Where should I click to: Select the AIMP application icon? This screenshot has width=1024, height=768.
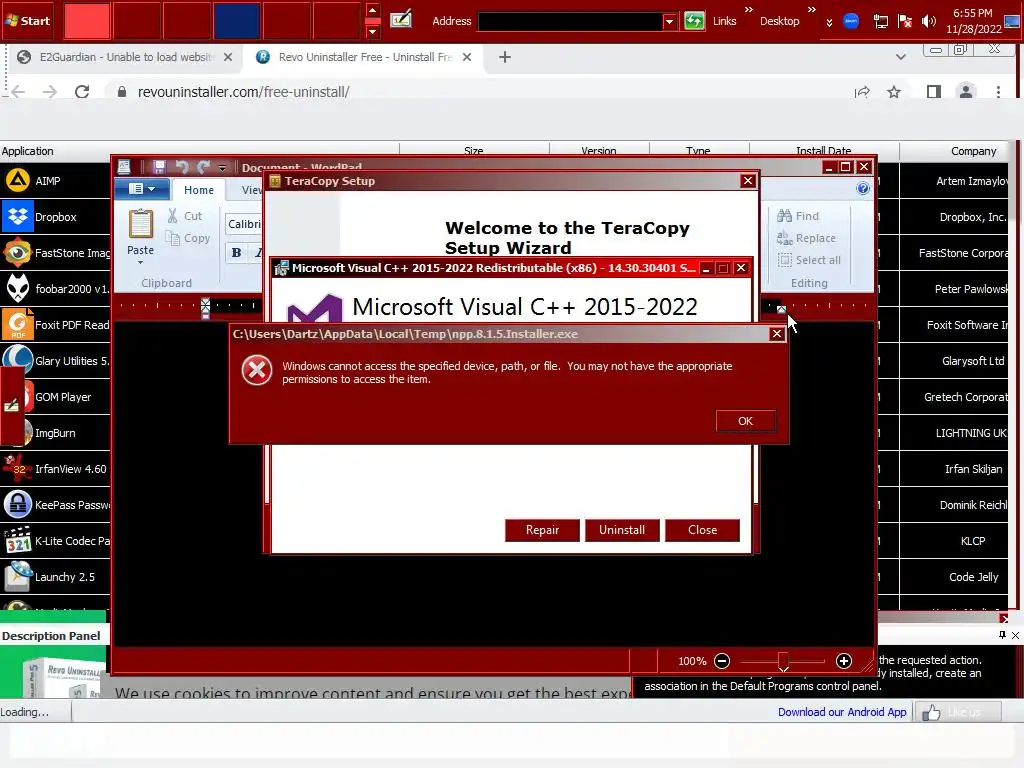coord(18,180)
